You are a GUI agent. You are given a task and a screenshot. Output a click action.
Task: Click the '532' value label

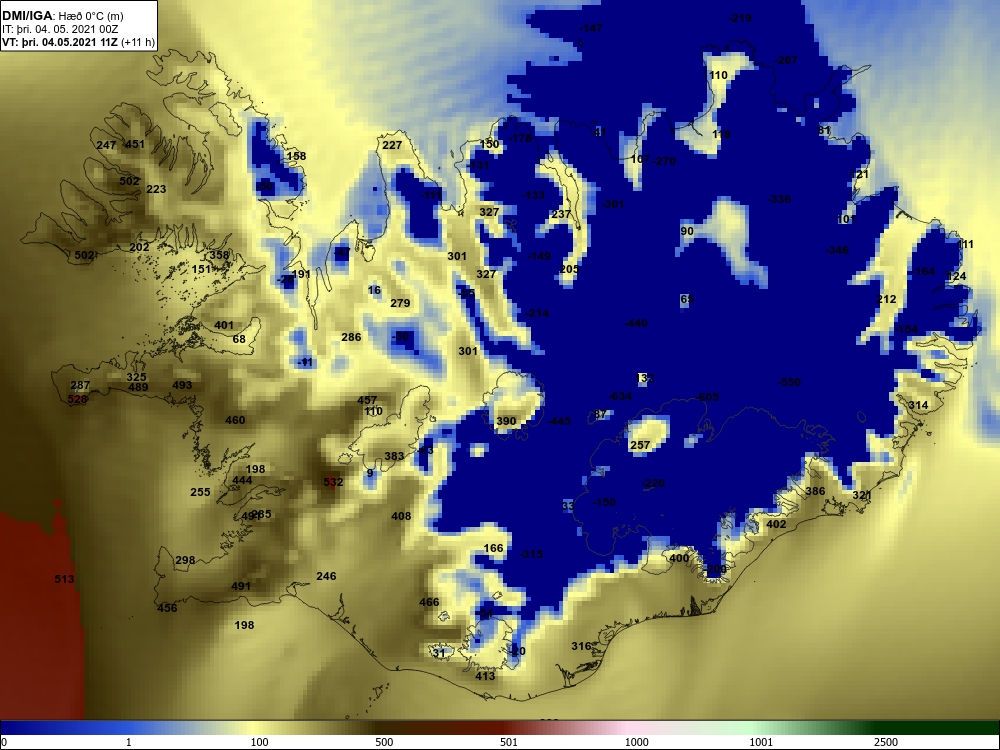coord(334,482)
